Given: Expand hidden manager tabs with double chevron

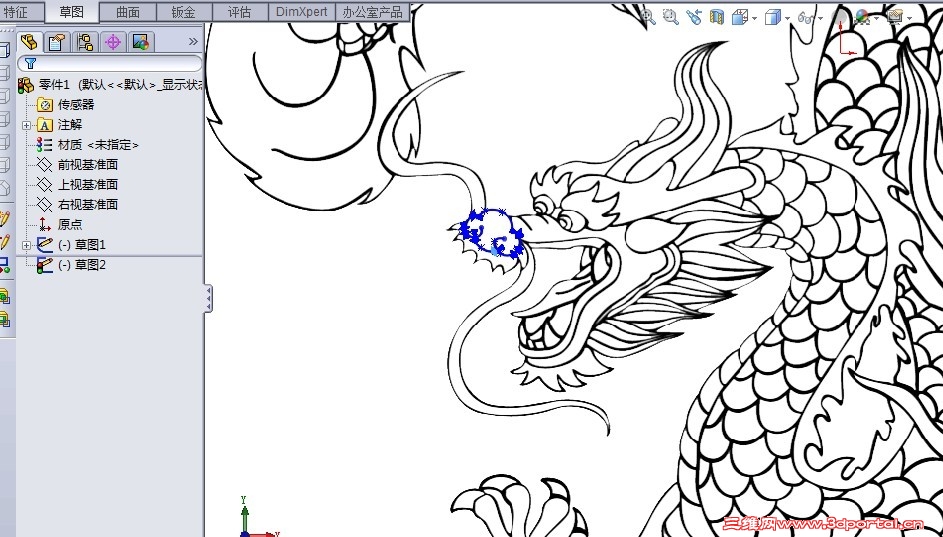Looking at the screenshot, I should point(193,41).
